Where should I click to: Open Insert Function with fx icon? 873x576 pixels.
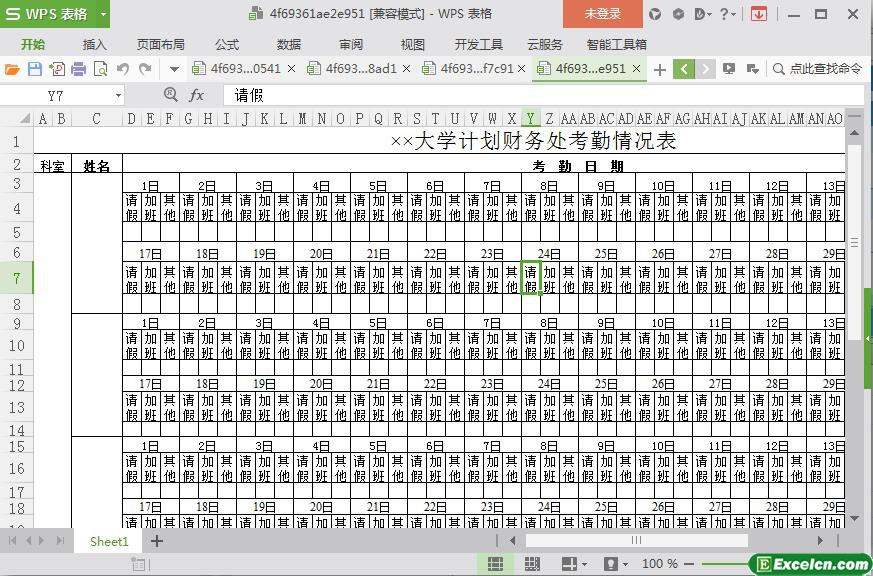click(x=197, y=96)
